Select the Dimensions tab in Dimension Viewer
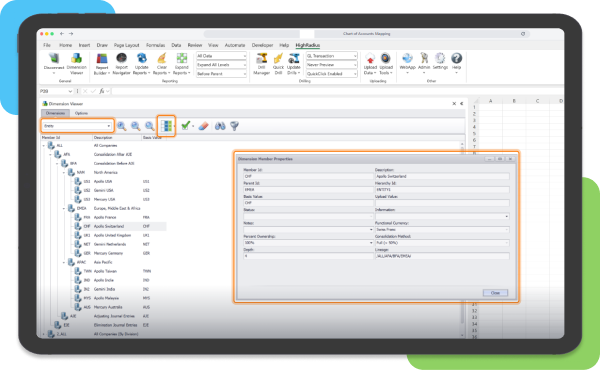This screenshot has height=370, width=600. click(55, 113)
